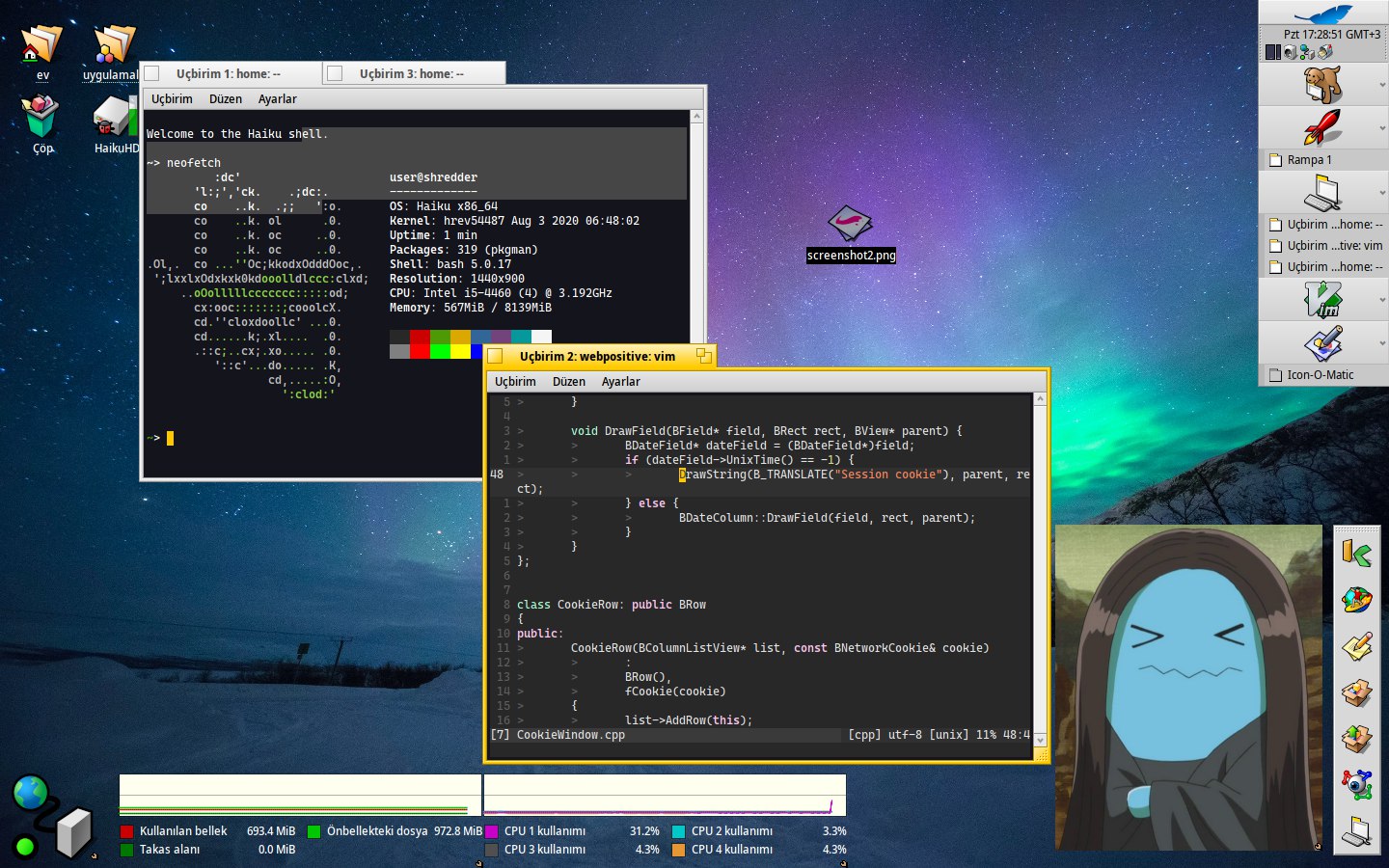Click the Tracker dog icon in Deskbar
The image size is (1389, 868).
tap(1322, 85)
